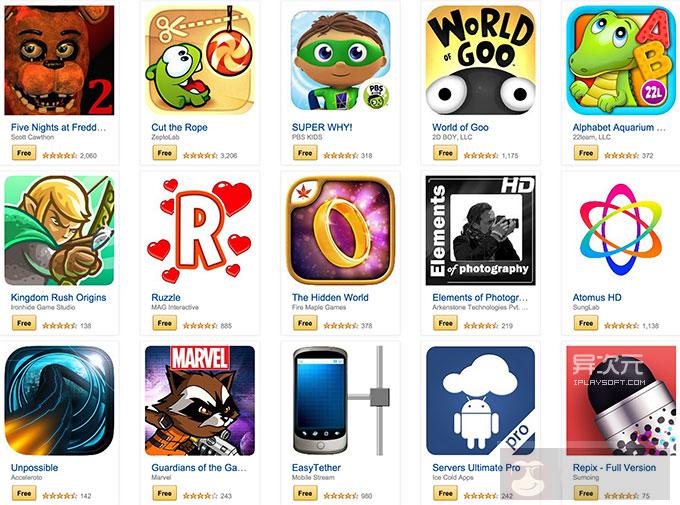The width and height of the screenshot is (680, 505).
Task: Open the Cut the Rope app icon
Action: pyautogui.click(x=200, y=60)
